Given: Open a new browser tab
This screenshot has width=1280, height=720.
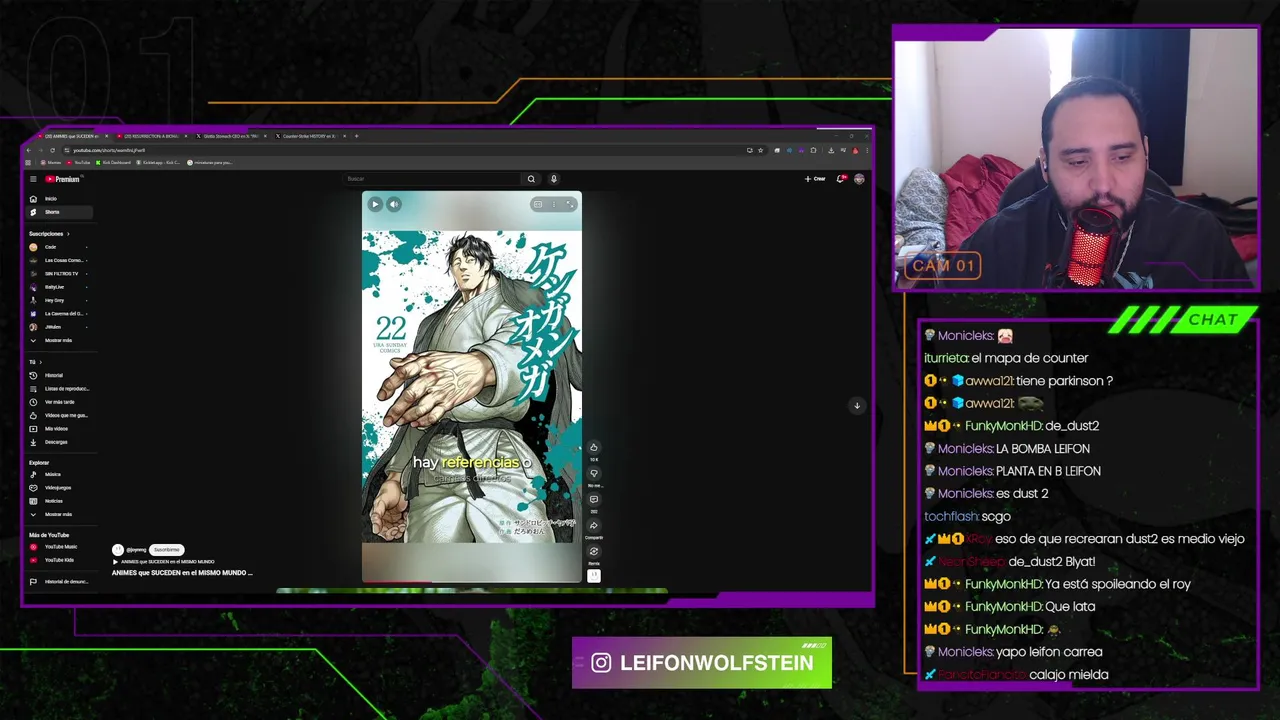Looking at the screenshot, I should coord(357,136).
